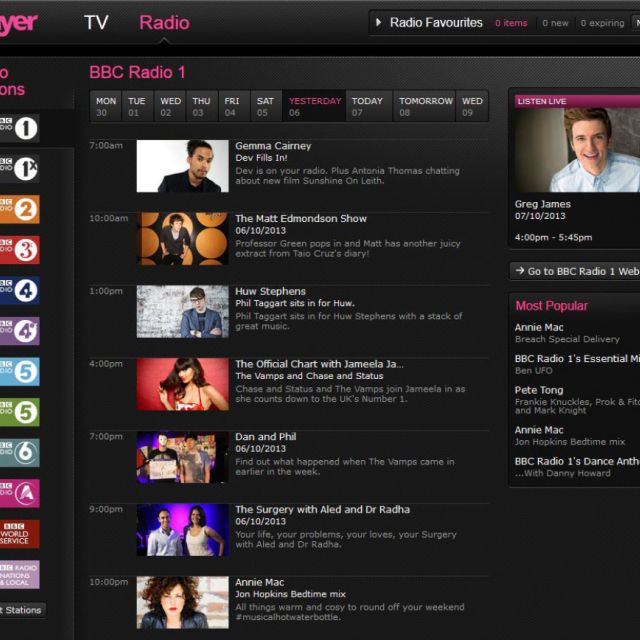The height and width of the screenshot is (640, 640).
Task: Click the Greg James Listen Live image
Action: point(577,150)
